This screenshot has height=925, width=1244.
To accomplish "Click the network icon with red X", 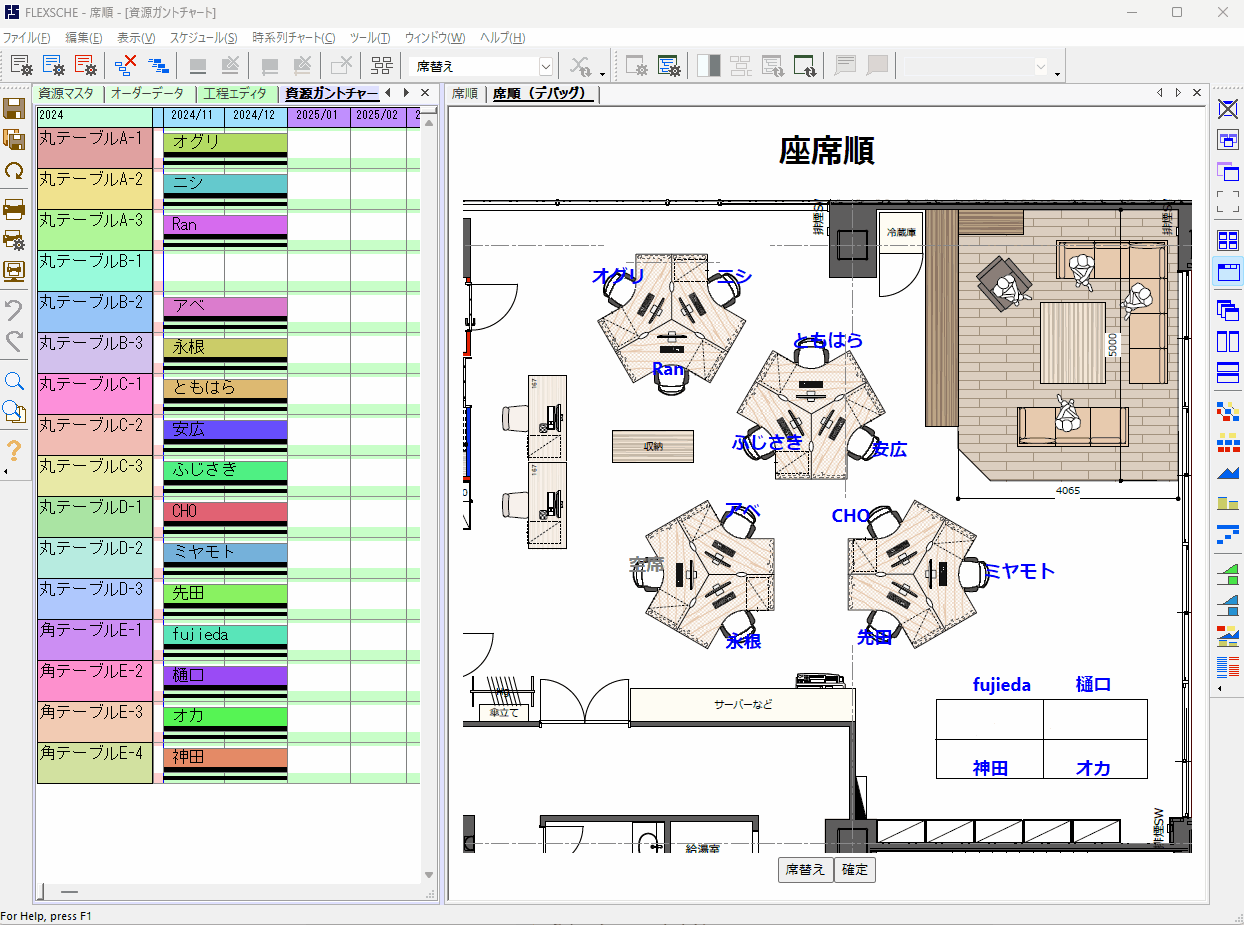I will pyautogui.click(x=126, y=66).
